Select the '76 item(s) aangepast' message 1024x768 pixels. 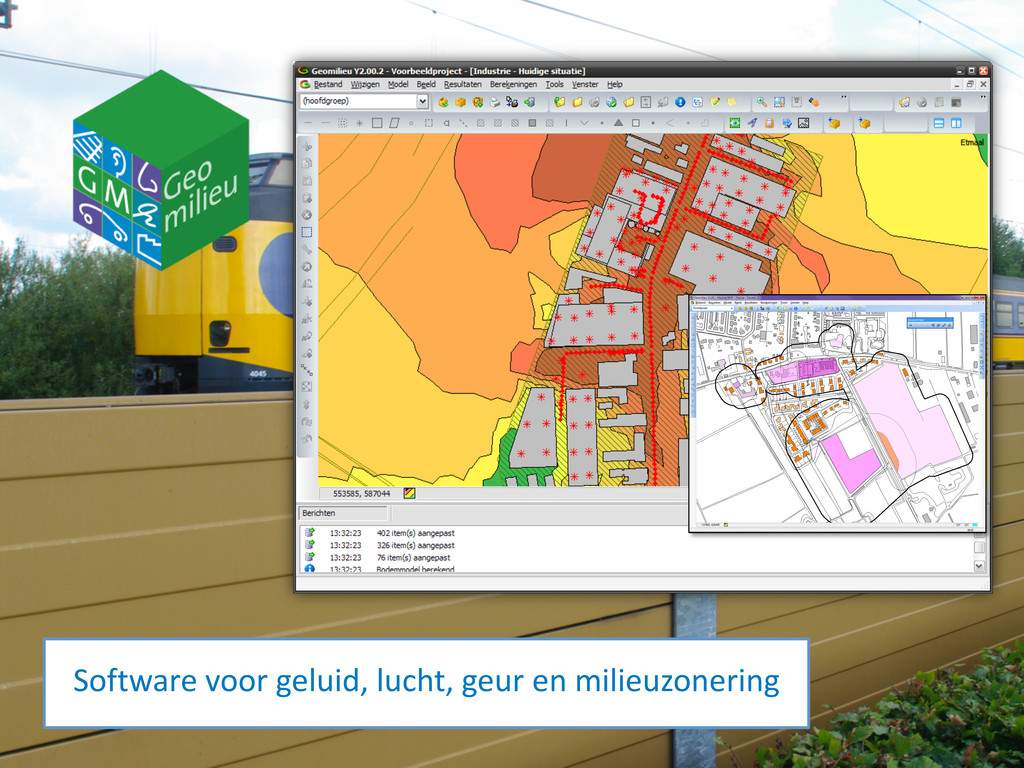(x=413, y=558)
